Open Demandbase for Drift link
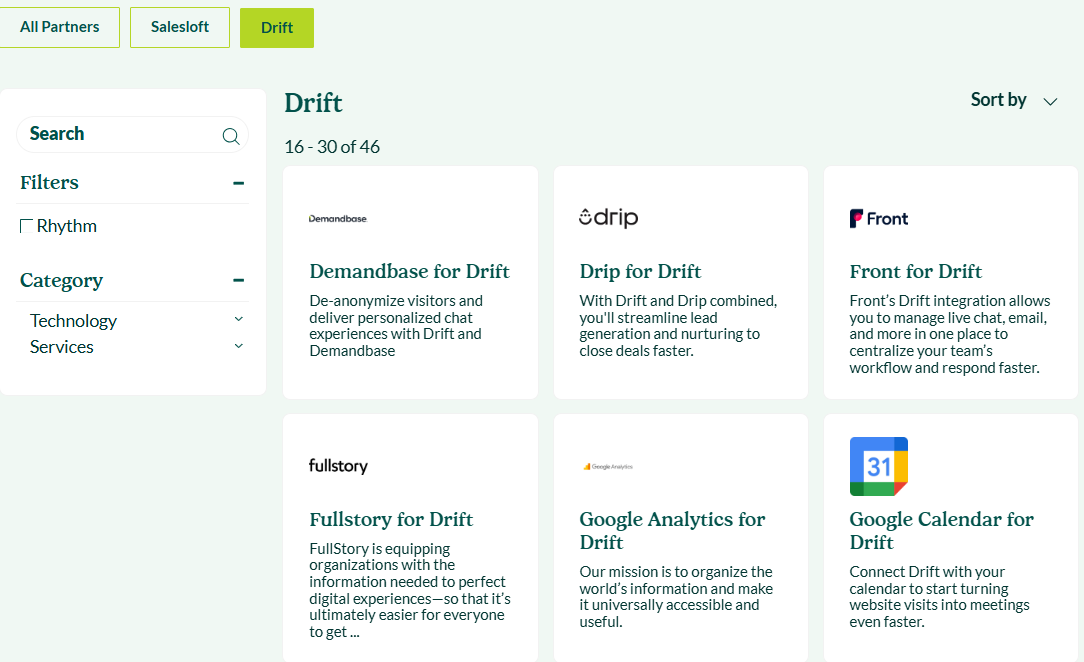The height and width of the screenshot is (662, 1084). [x=409, y=271]
